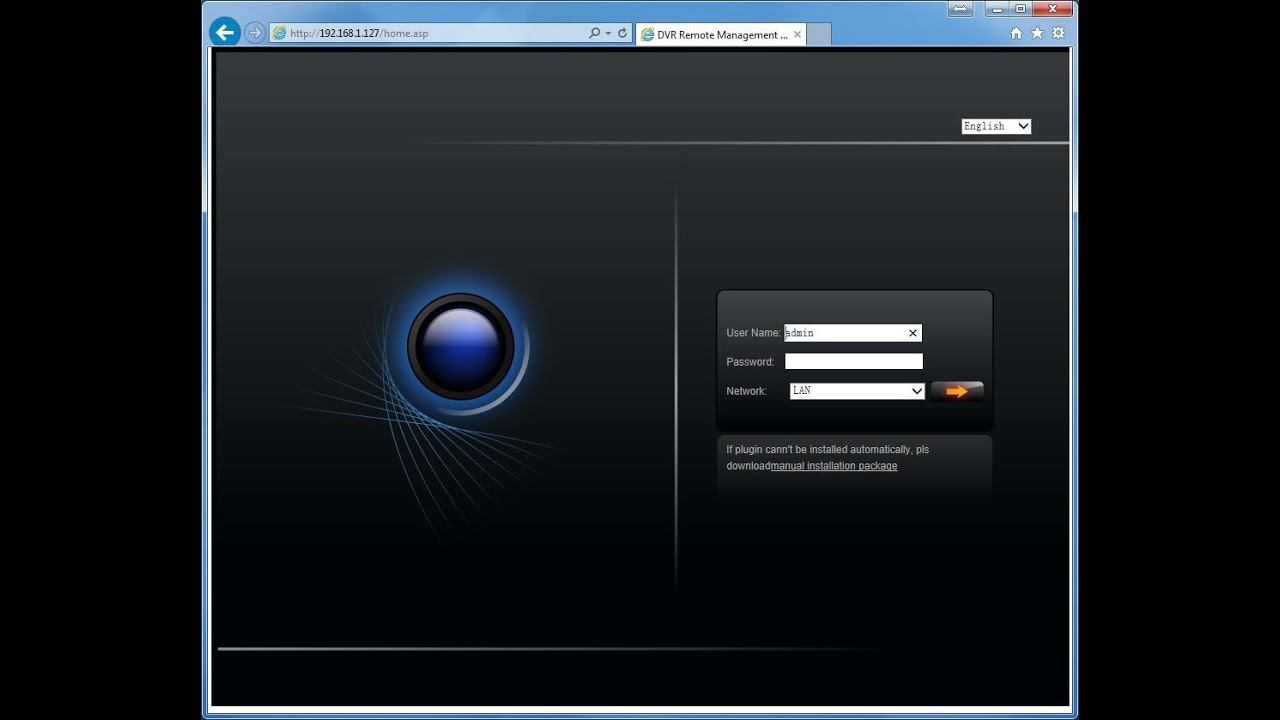Open Favorites star icon
Screen dimensions: 1280x720
[1037, 33]
